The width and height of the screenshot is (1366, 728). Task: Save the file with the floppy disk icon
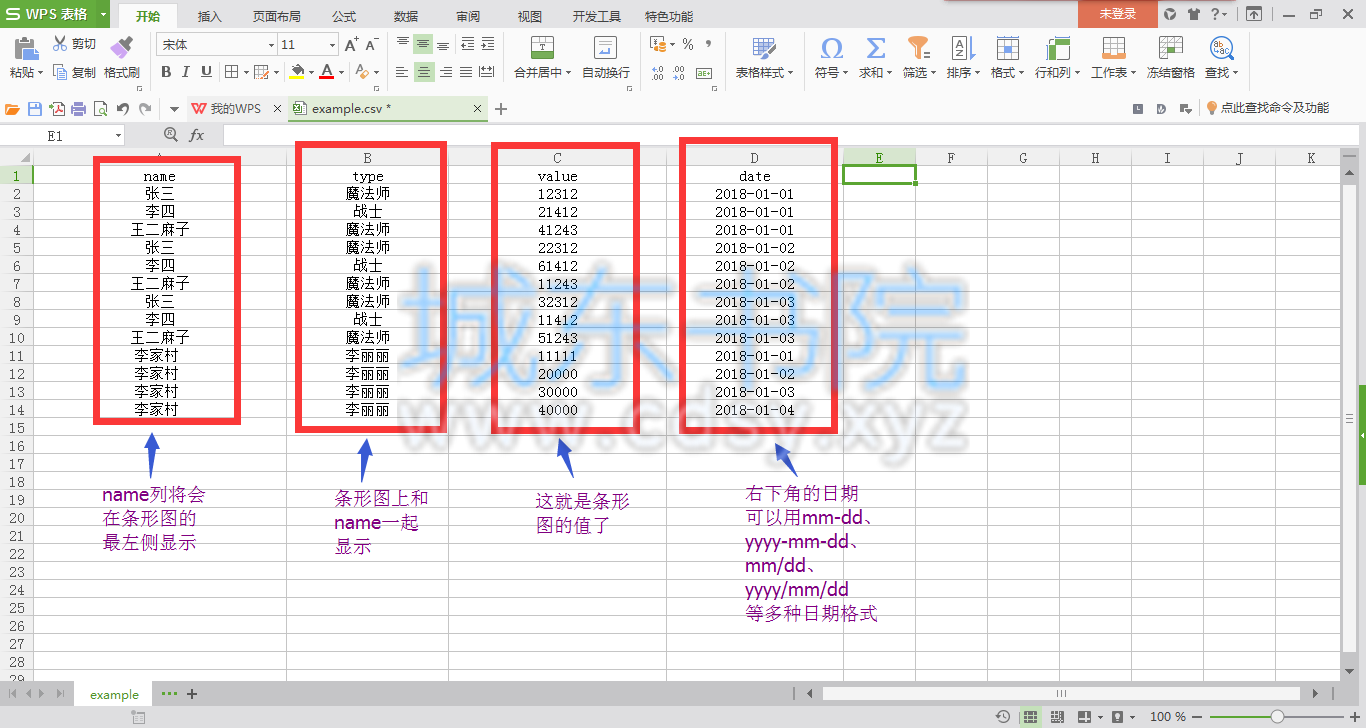[35, 109]
